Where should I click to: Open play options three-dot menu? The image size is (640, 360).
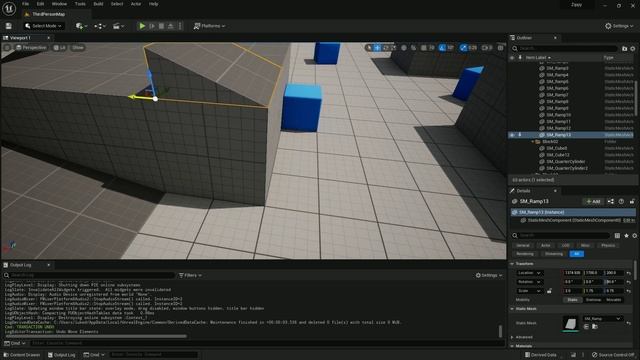tap(180, 26)
